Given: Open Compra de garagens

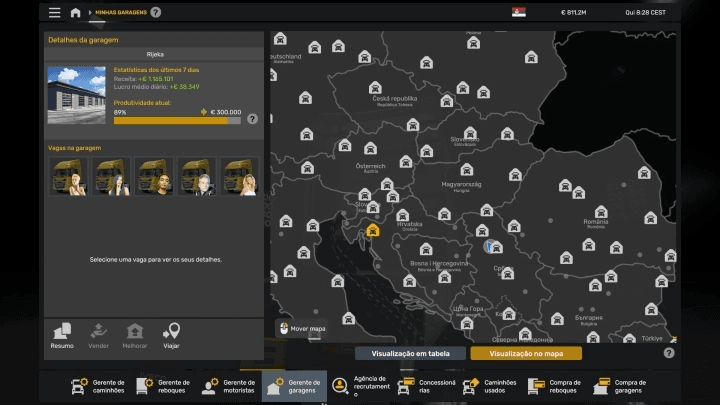Looking at the screenshot, I should 620,387.
